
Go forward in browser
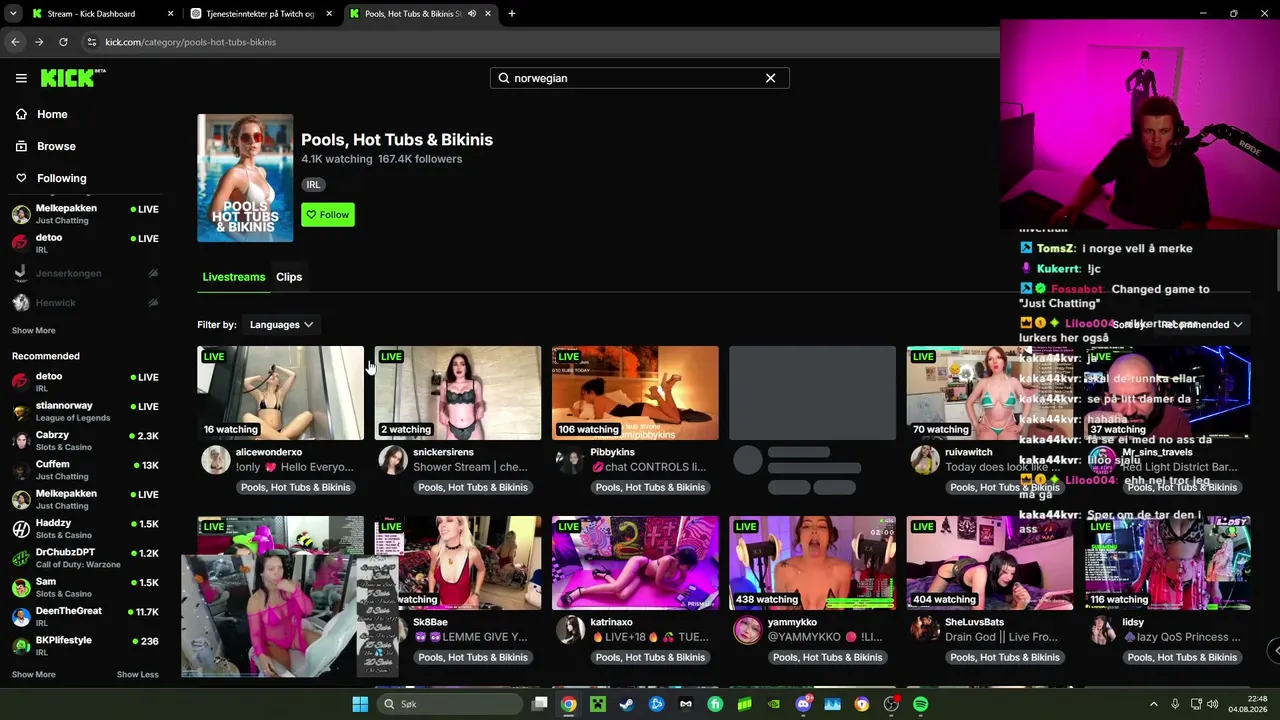click(x=39, y=42)
